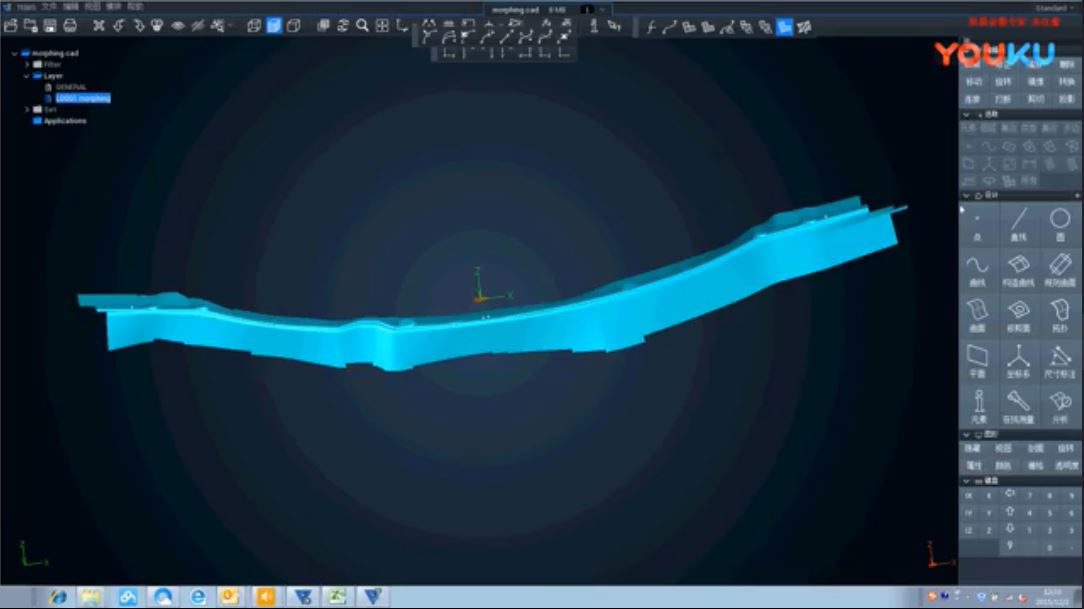This screenshot has height=609, width=1084.
Task: Select the 曲线 (curve) design tool
Action: 978,271
